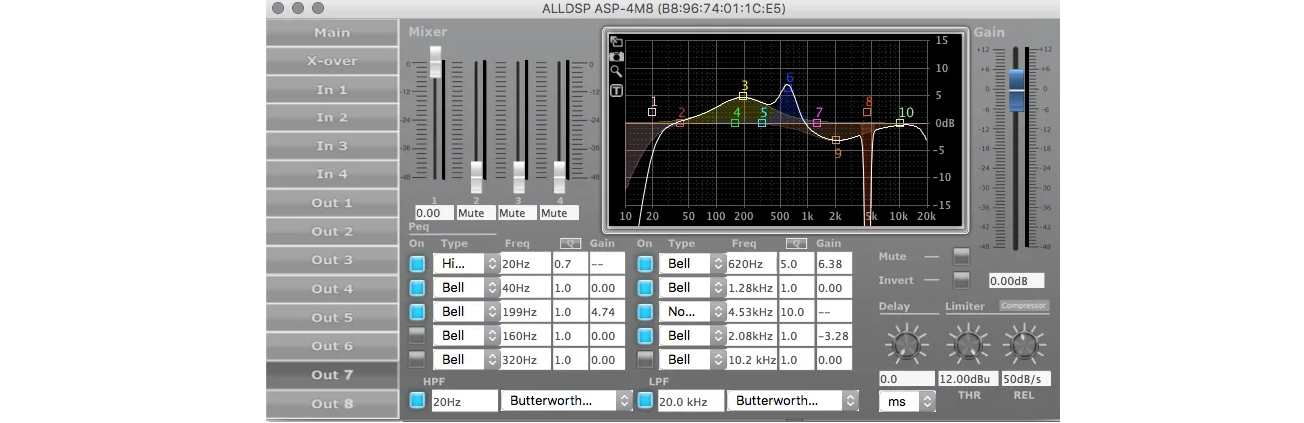Click the Q button above the left PEQ column
Screen dimensions: 1304x423
[x=570, y=243]
